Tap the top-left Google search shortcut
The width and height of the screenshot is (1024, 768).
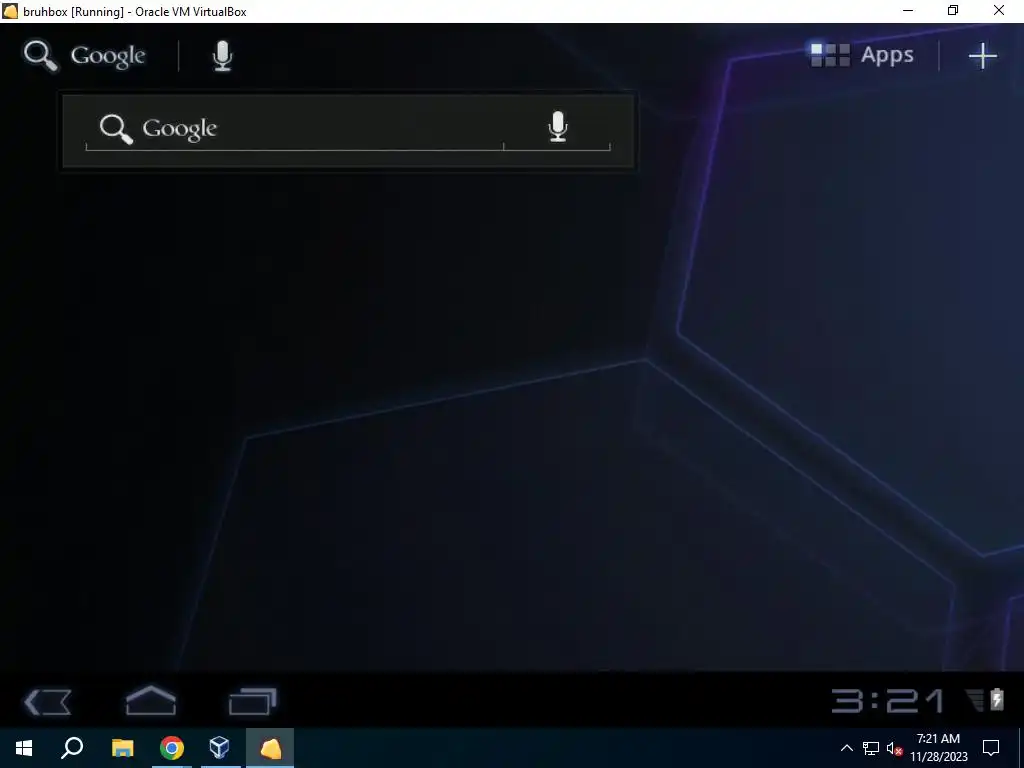click(84, 56)
